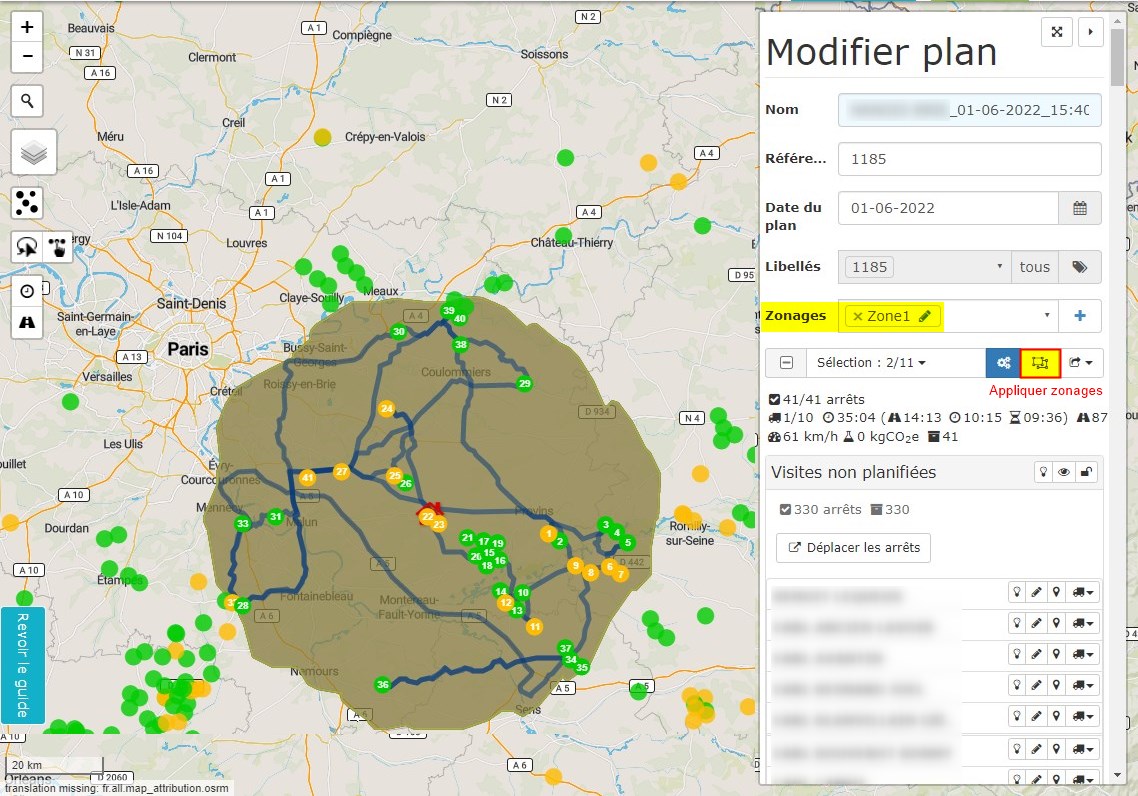Zoom out on the map
Screen dimensions: 1138x796
coord(27,57)
